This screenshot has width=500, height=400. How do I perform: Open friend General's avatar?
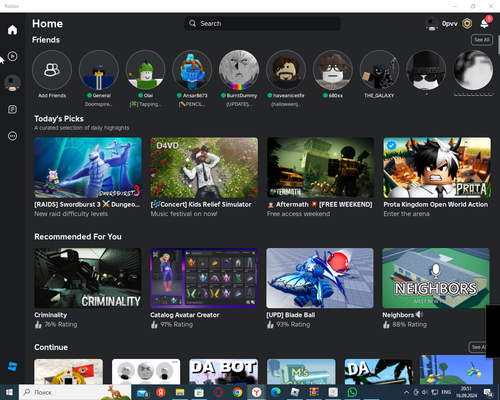(99, 70)
